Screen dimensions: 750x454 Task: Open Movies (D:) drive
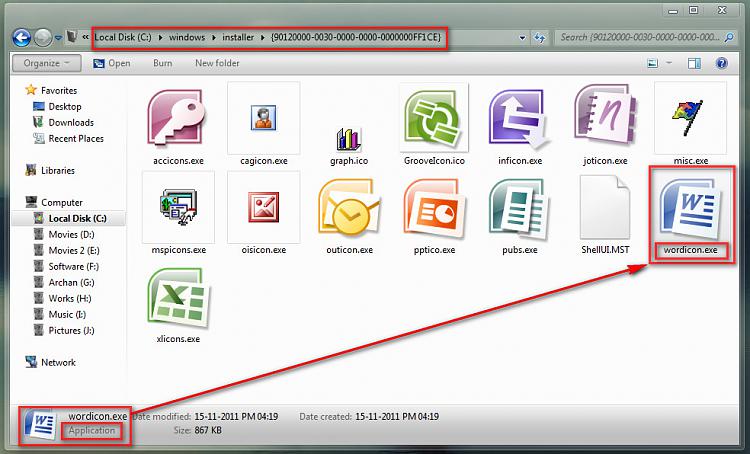coord(71,234)
